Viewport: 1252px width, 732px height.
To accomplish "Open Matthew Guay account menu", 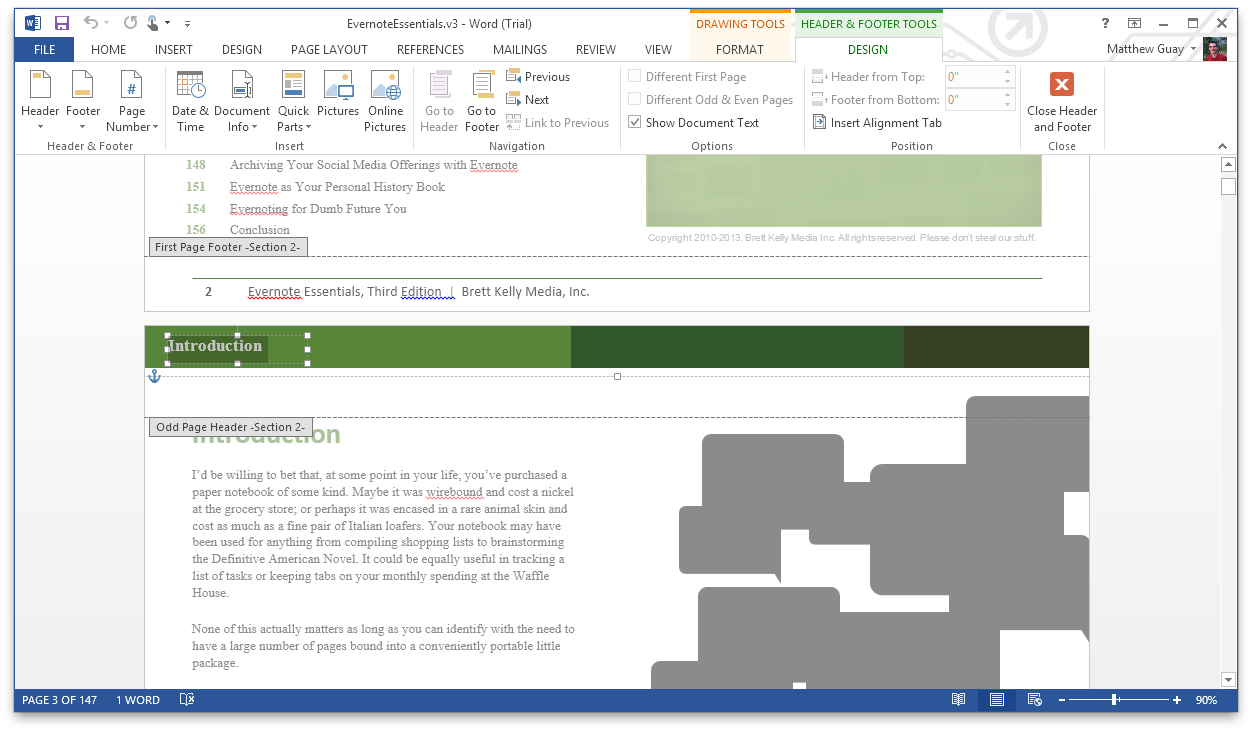I will click(1151, 49).
